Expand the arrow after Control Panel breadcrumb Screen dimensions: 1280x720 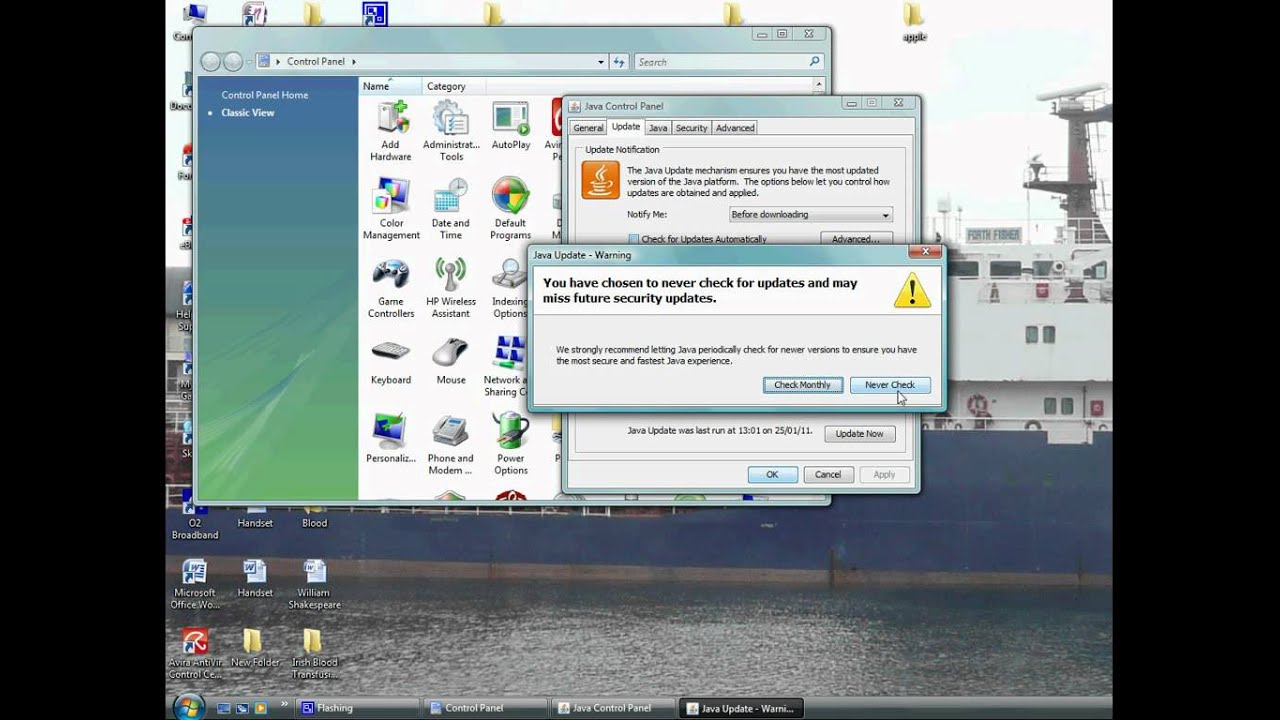[x=353, y=61]
